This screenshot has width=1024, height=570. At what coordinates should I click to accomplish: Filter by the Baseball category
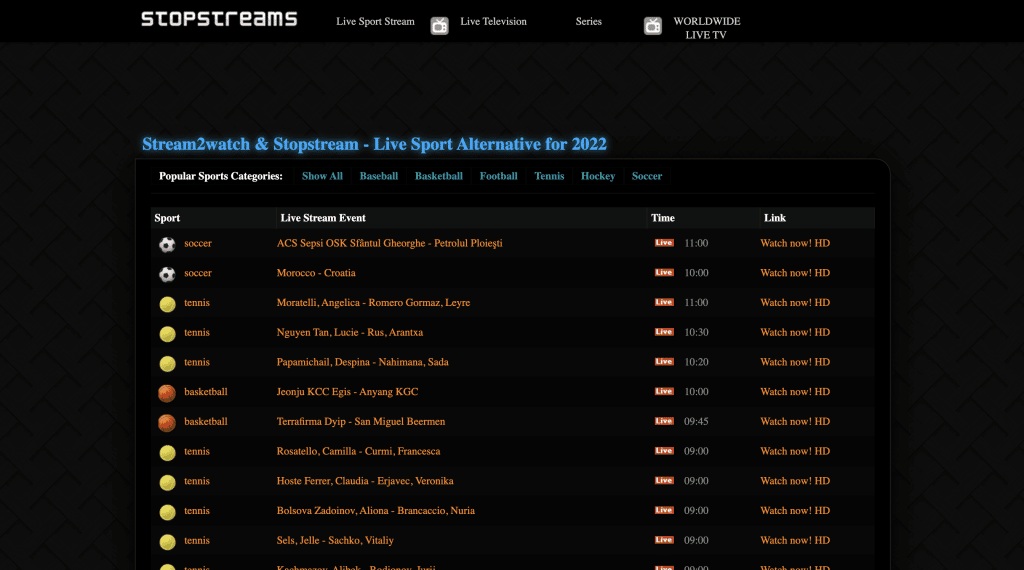point(379,176)
